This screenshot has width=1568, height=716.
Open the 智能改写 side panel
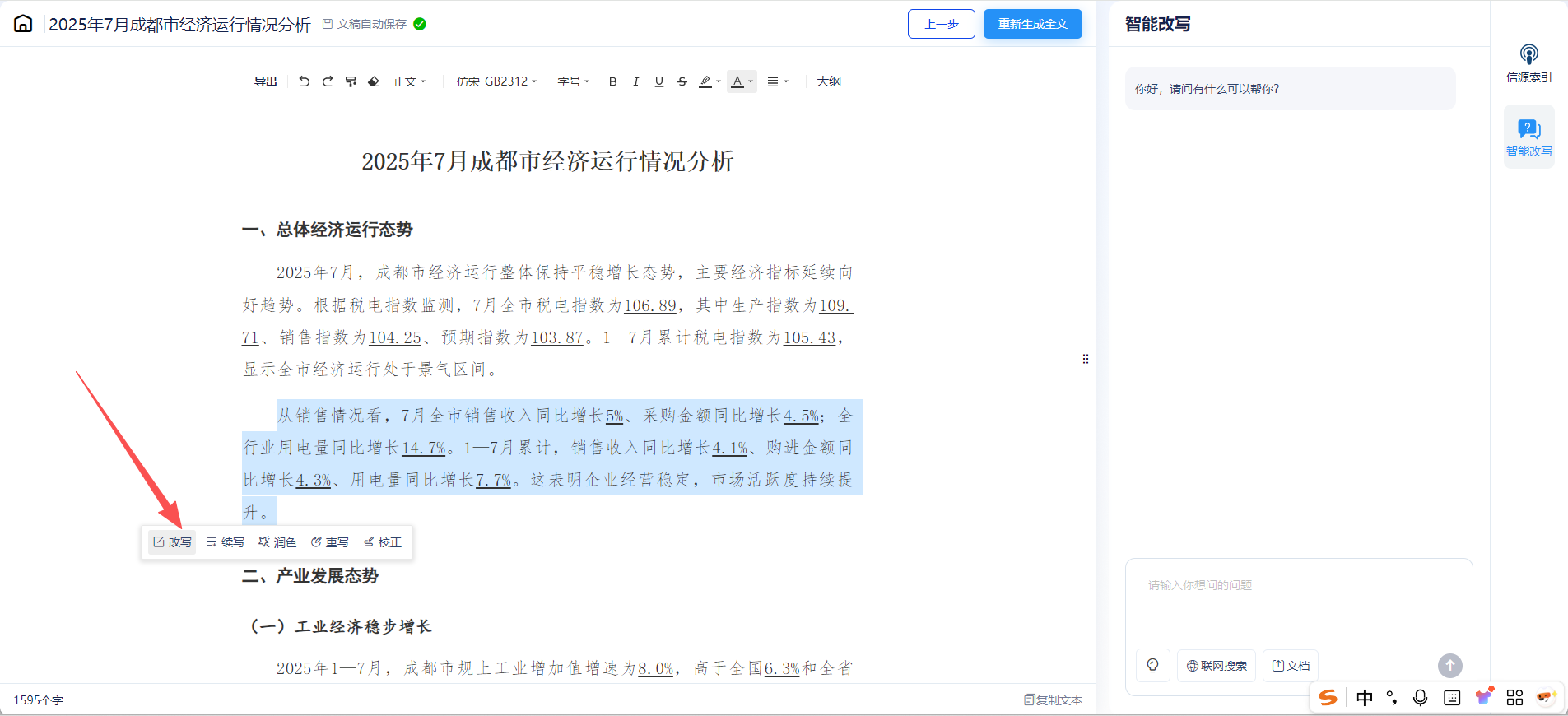(1529, 137)
